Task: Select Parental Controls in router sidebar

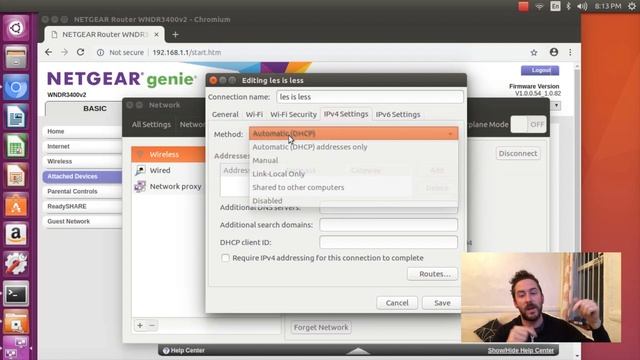Action: (x=82, y=191)
